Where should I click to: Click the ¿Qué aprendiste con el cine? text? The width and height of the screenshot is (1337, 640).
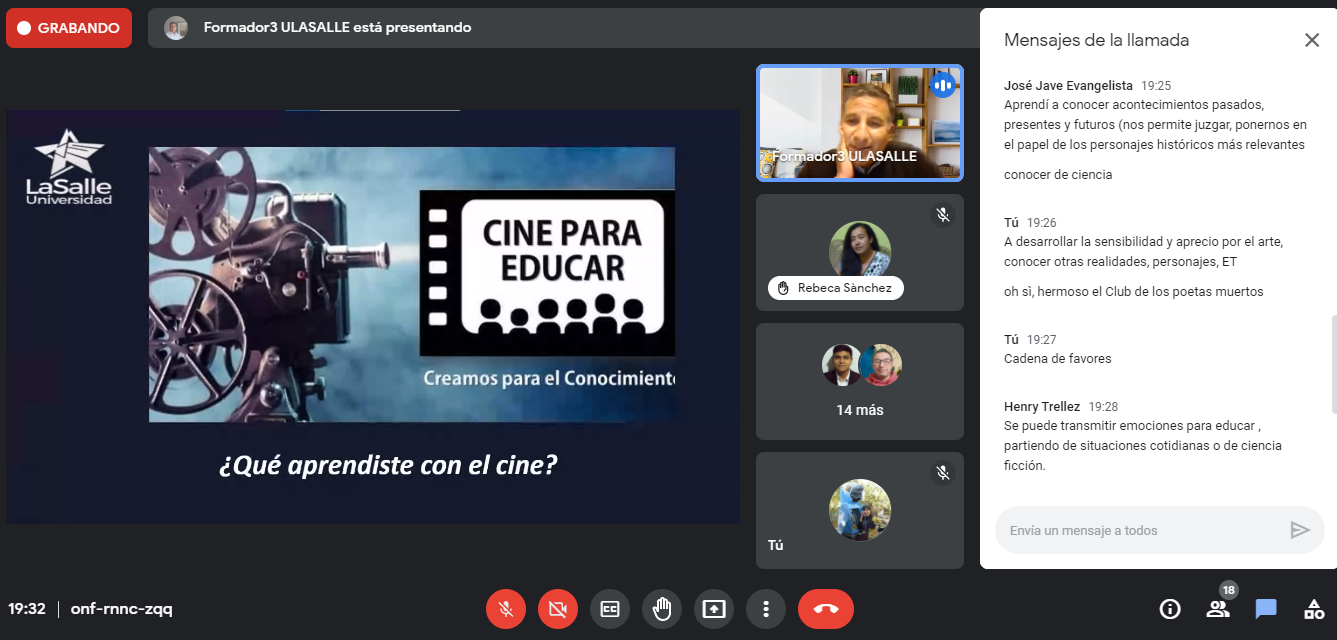(x=388, y=466)
